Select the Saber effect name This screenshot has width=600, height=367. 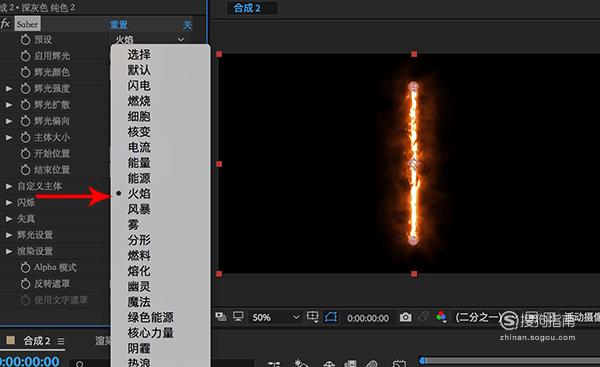(x=28, y=24)
